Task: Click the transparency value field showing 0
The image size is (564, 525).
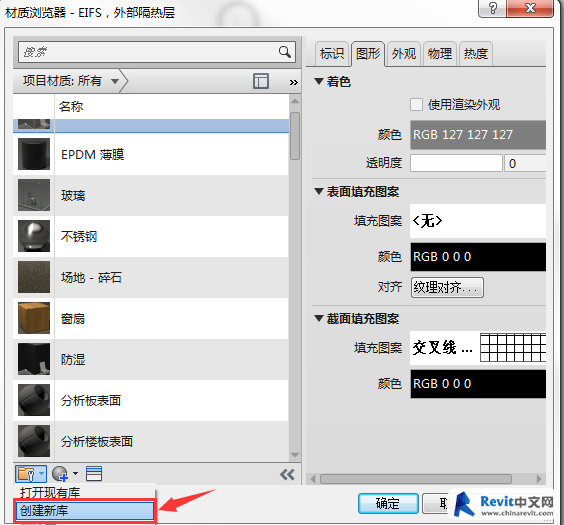Action: [x=525, y=163]
